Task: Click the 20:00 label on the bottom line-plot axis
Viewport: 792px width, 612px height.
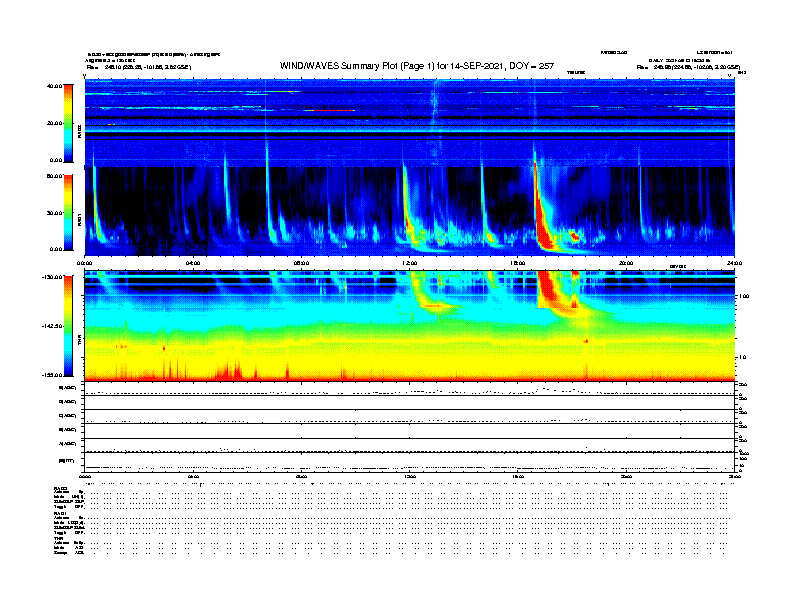Action: 626,476
